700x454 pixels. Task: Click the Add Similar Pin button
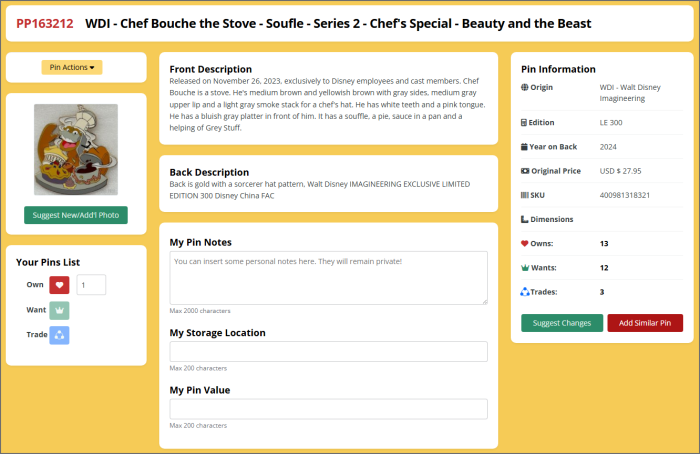tap(645, 323)
